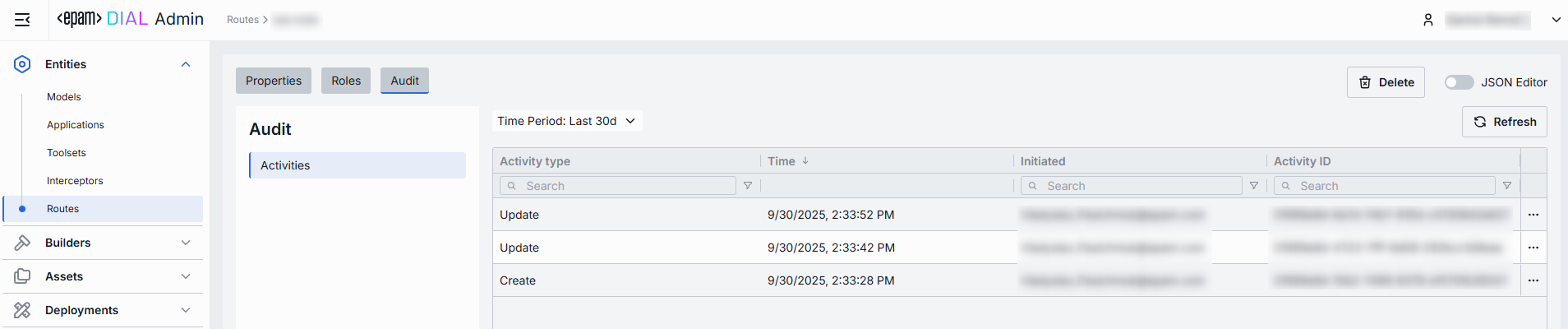Expand the Builders section

tap(186, 243)
